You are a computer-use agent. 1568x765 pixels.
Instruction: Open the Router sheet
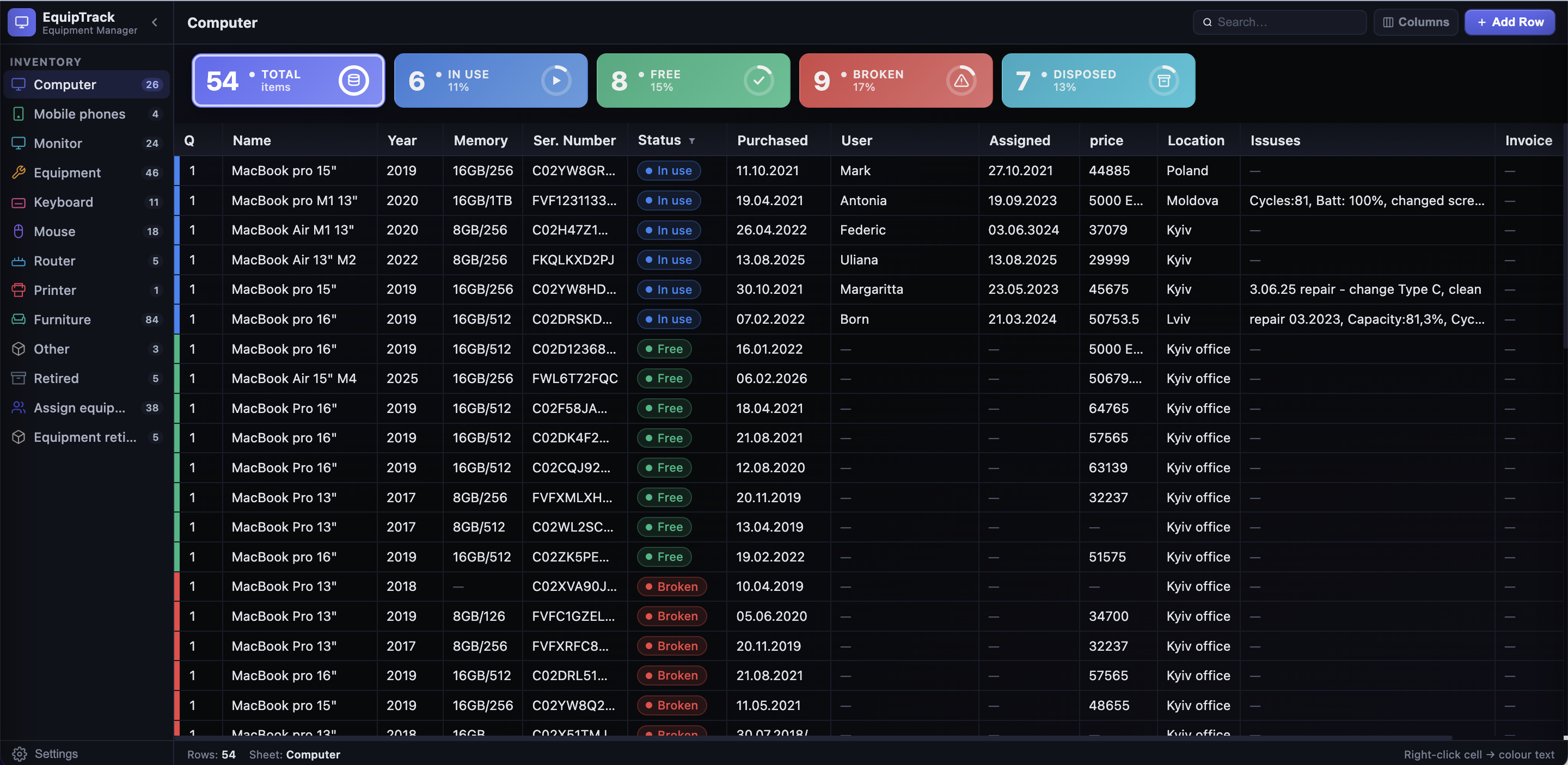(87, 261)
